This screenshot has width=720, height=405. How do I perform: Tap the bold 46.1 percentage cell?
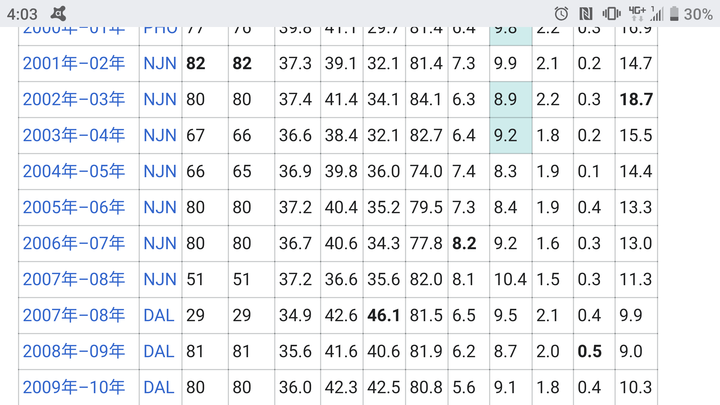383,315
